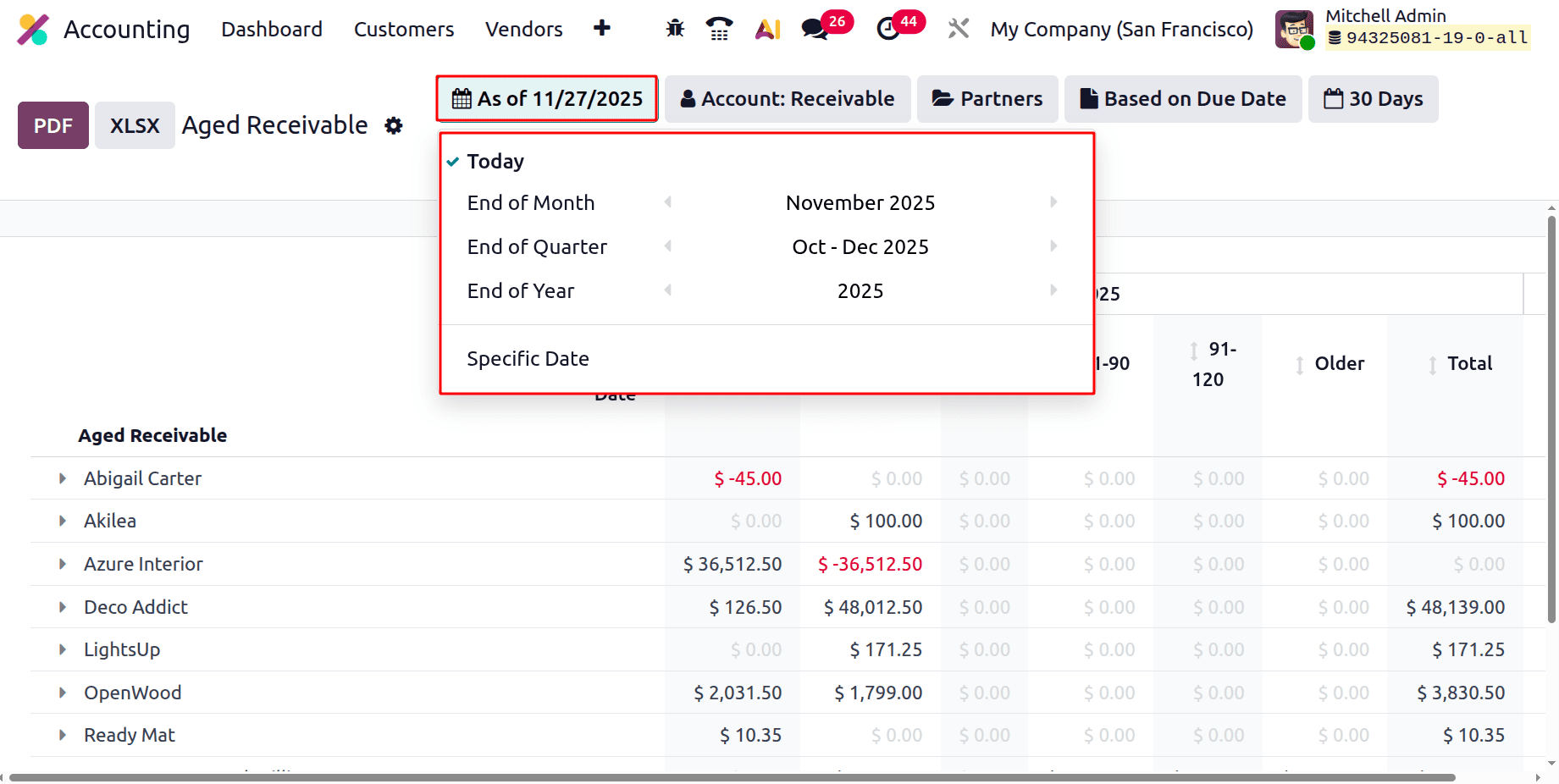The image size is (1559, 784).
Task: Click the Accounting app logo icon
Action: click(x=33, y=30)
